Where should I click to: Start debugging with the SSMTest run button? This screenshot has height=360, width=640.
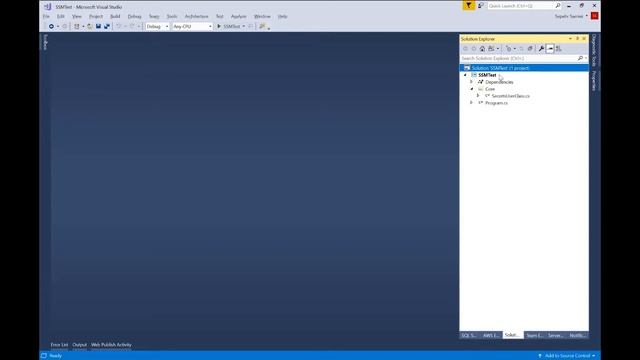click(x=229, y=26)
